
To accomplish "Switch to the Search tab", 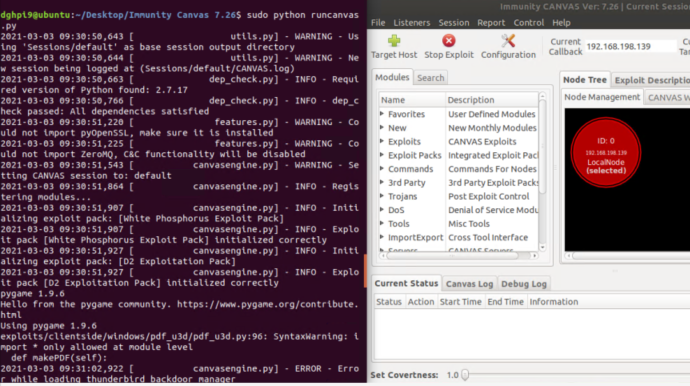I will tap(430, 78).
